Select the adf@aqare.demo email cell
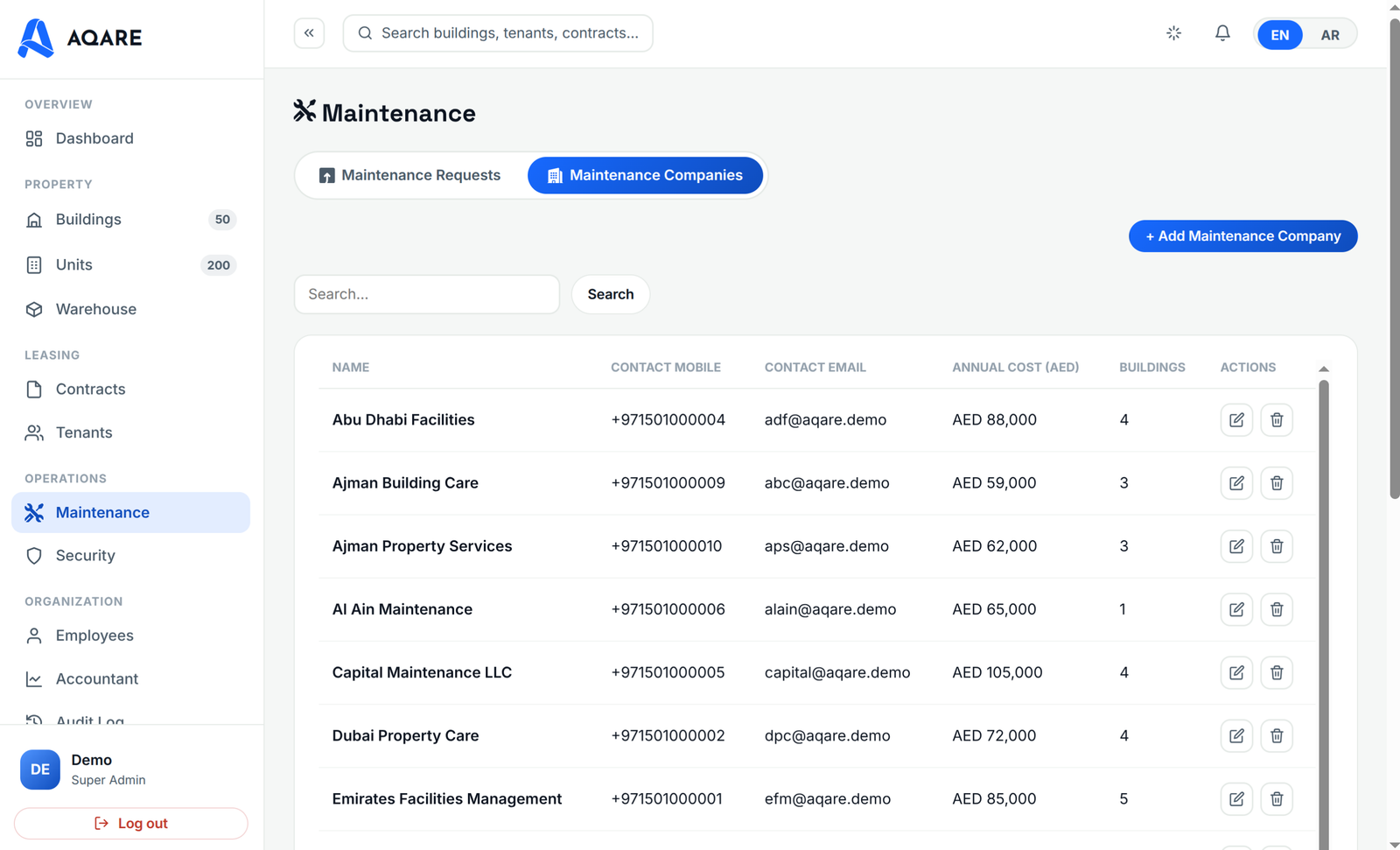Viewport: 1400px width, 850px height. pos(825,420)
